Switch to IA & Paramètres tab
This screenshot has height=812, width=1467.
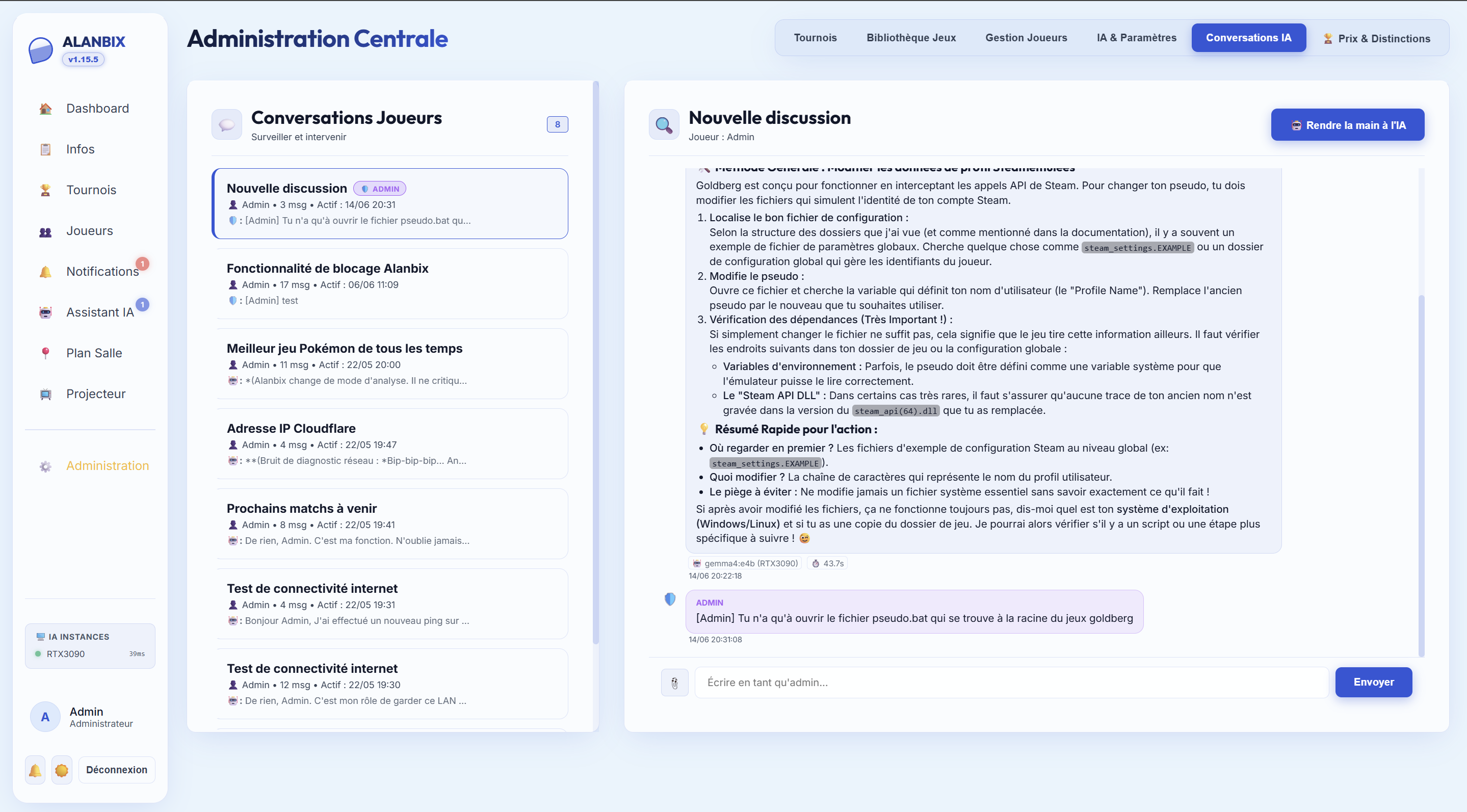(1136, 38)
